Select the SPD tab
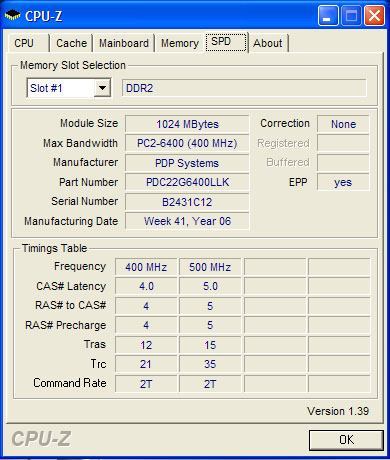This screenshot has width=390, height=460. click(x=226, y=42)
